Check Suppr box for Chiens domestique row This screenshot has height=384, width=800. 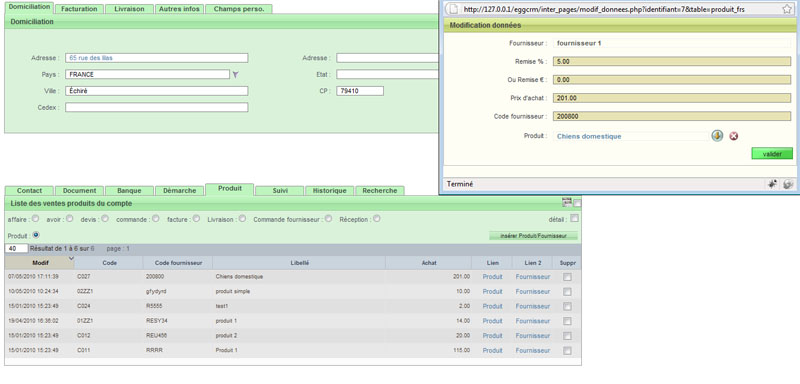(567, 277)
